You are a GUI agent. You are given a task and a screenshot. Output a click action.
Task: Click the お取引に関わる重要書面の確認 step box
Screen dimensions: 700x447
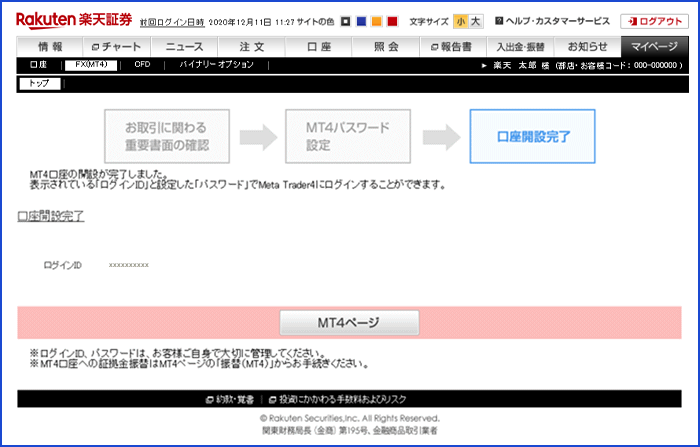coord(167,136)
